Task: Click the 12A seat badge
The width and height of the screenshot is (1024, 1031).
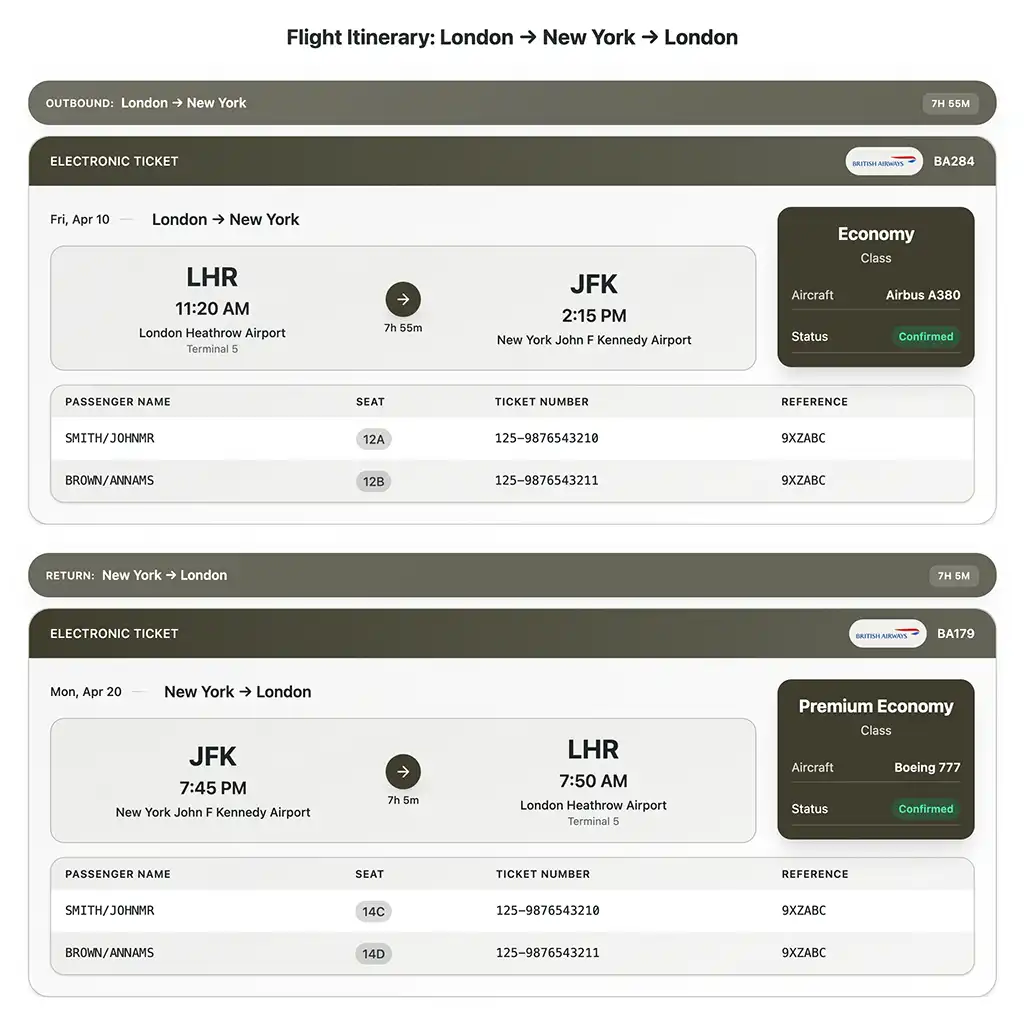Action: click(373, 439)
